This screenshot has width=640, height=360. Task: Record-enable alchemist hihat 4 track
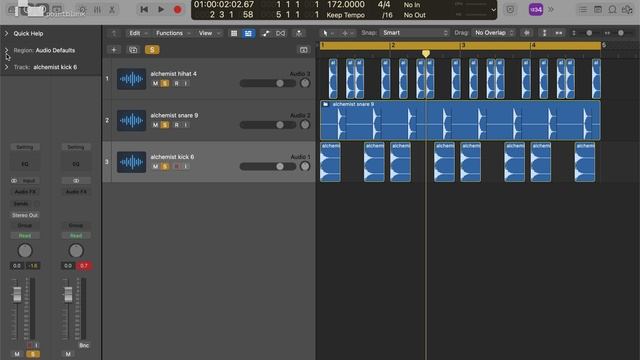point(176,83)
